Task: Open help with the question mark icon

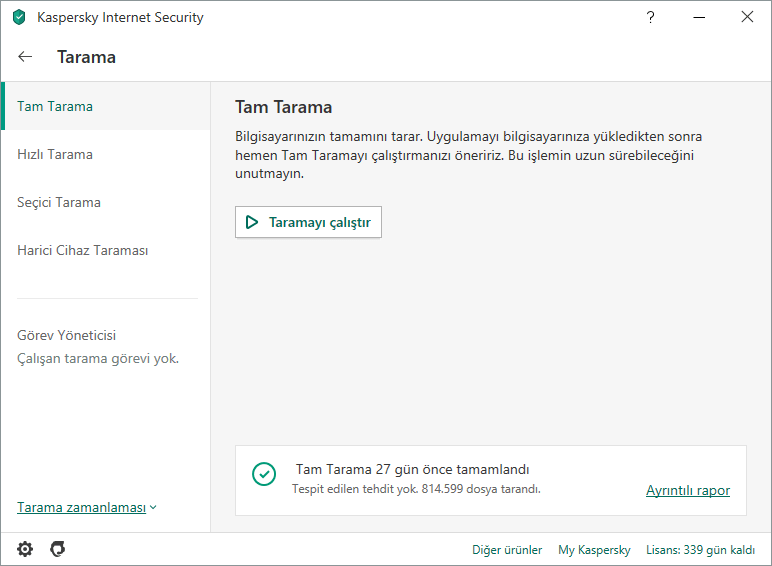Action: pyautogui.click(x=651, y=17)
